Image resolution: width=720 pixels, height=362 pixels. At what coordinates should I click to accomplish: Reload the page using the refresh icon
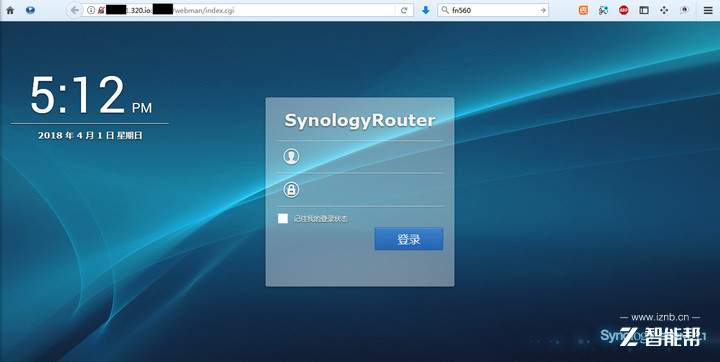(404, 10)
